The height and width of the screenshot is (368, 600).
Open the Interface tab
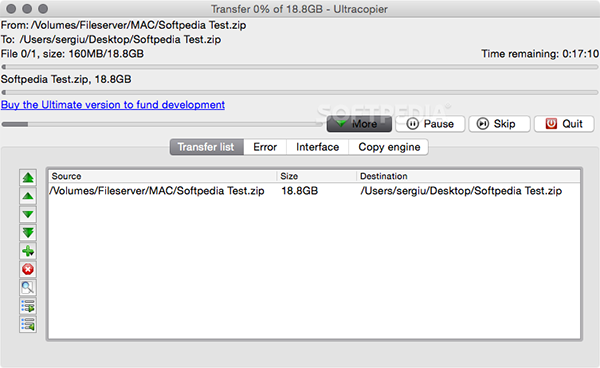[x=318, y=147]
